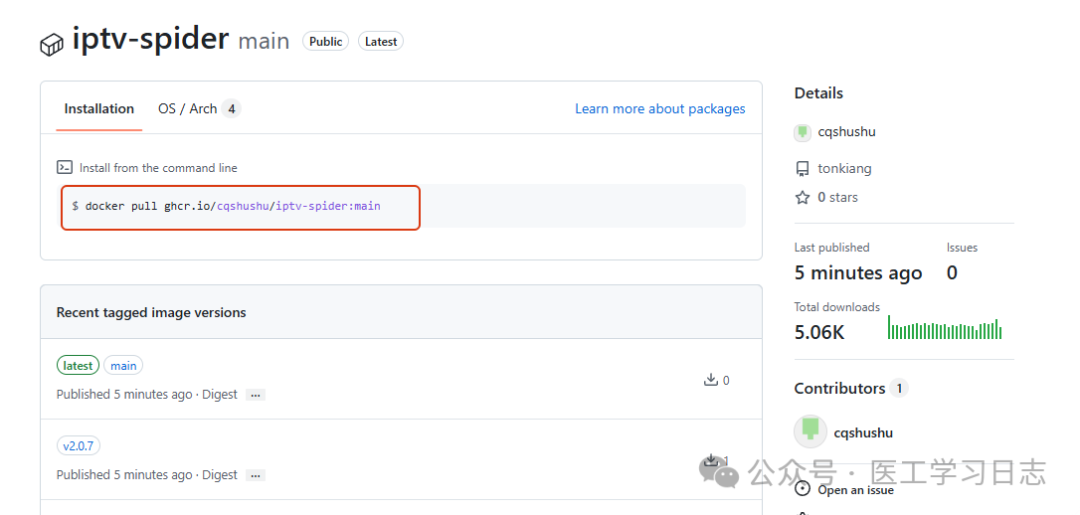Click the latest version tag
The image size is (1080, 515).
click(x=78, y=366)
